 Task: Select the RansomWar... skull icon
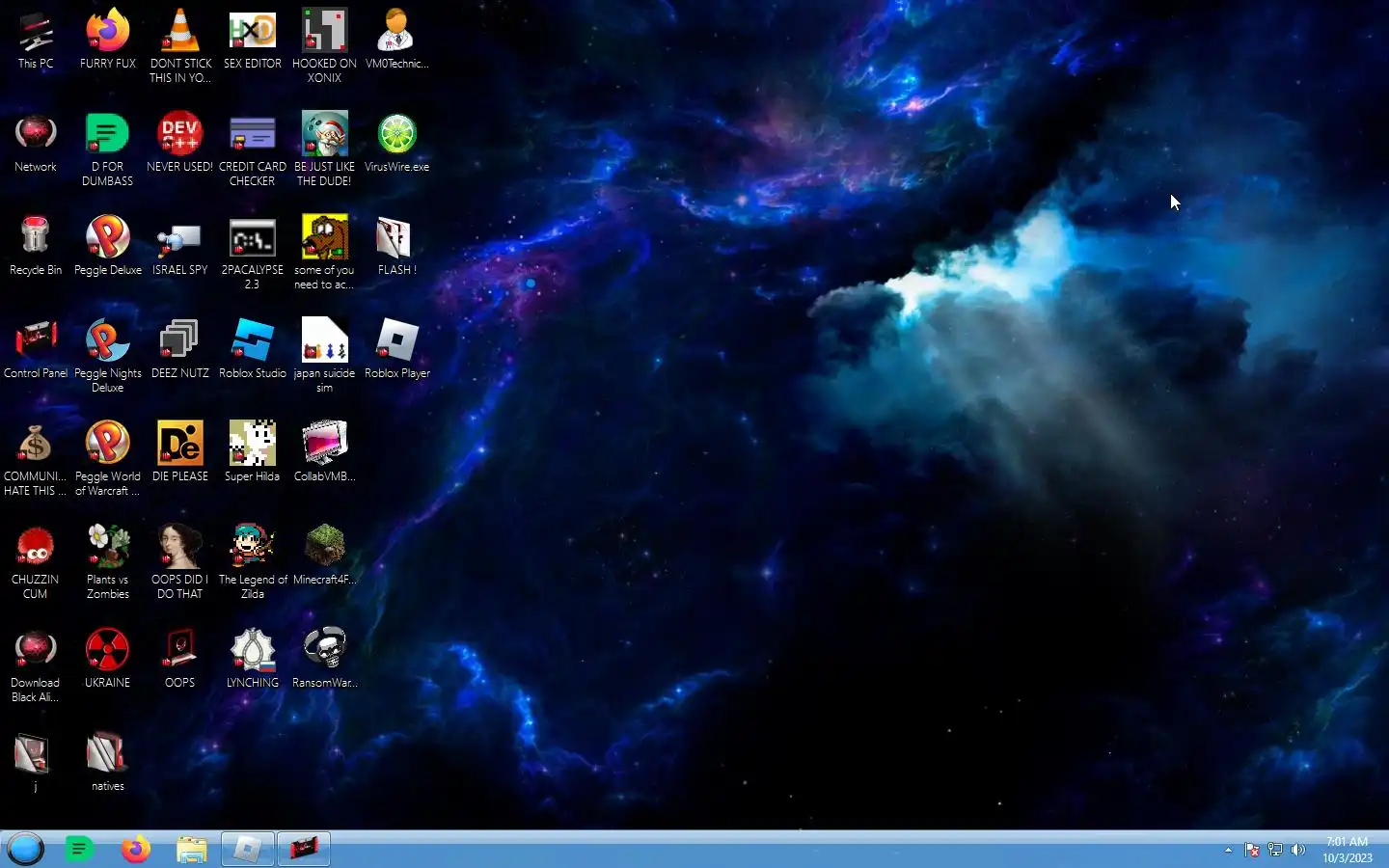324,660
